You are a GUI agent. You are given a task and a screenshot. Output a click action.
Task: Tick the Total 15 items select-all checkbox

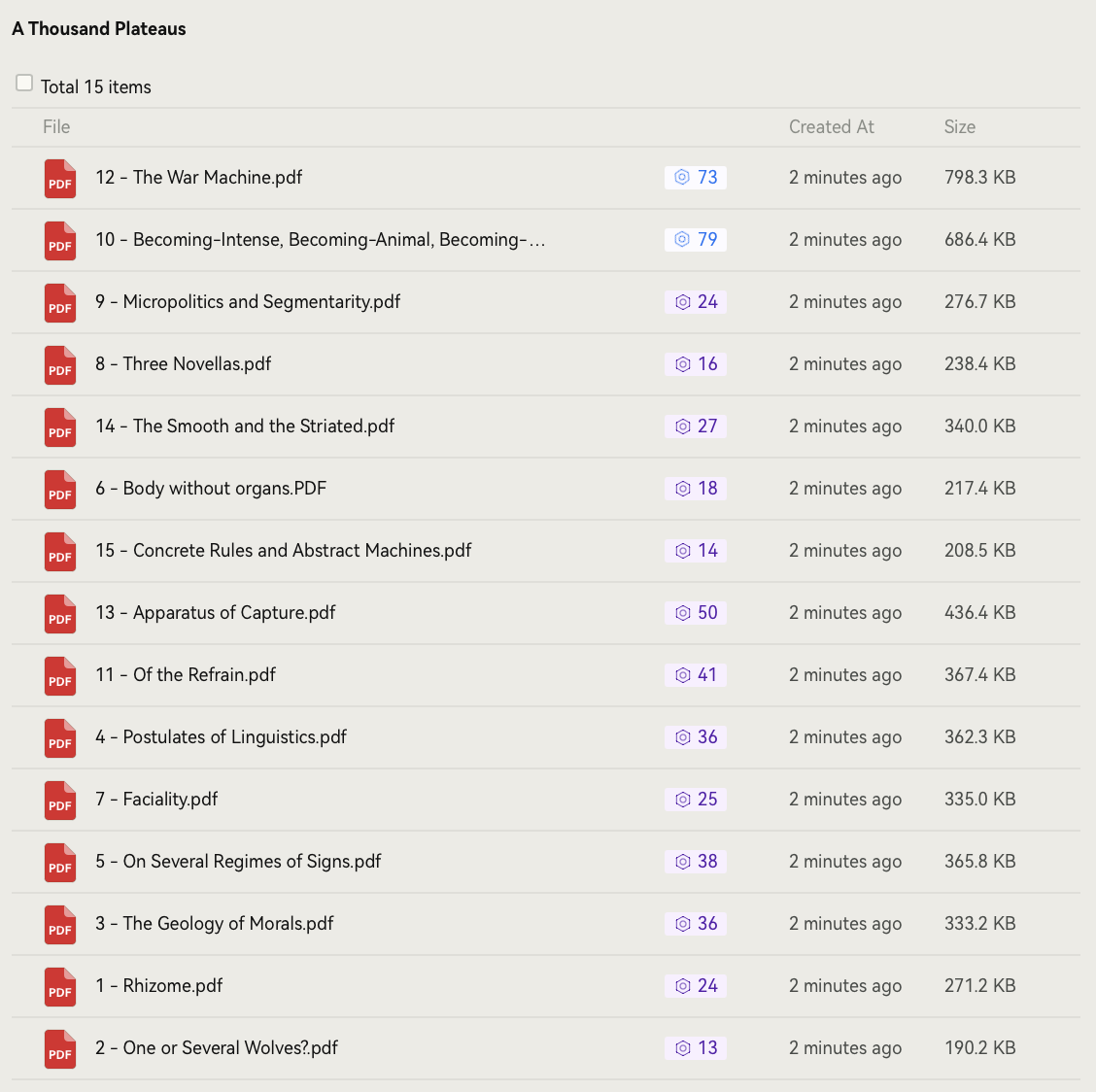tap(24, 84)
